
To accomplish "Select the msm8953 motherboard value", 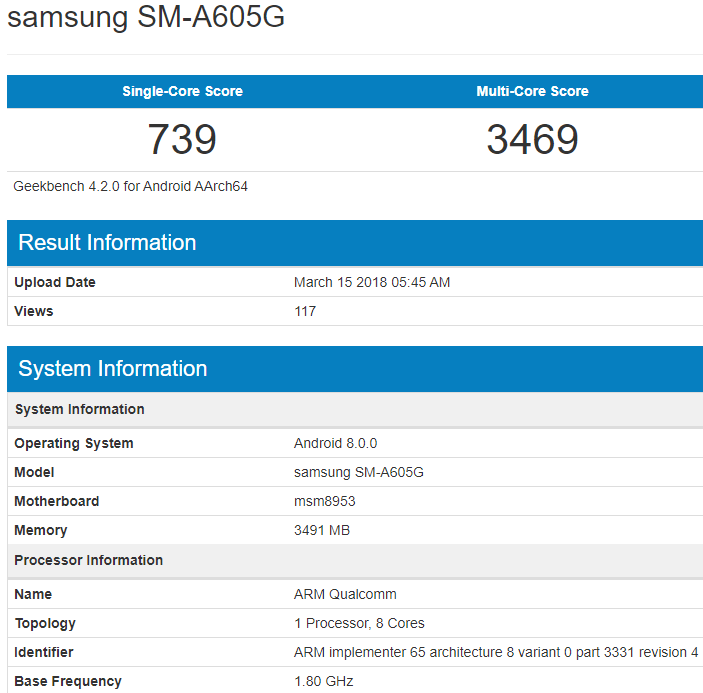I will pyautogui.click(x=325, y=501).
